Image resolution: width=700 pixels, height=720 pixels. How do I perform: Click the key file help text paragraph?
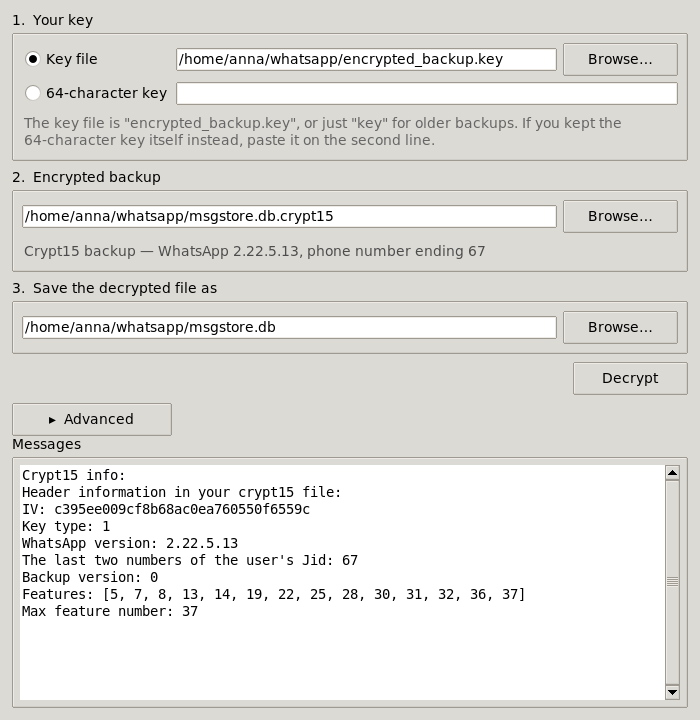[x=322, y=131]
